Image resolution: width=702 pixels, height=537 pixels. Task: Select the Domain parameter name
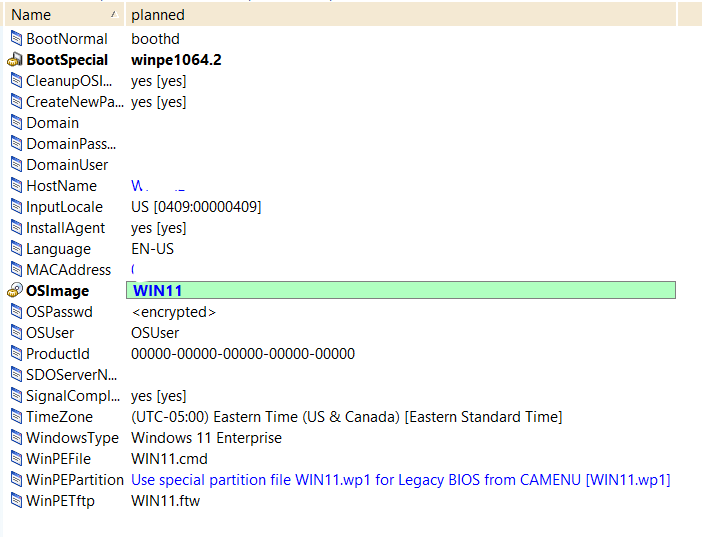click(52, 123)
